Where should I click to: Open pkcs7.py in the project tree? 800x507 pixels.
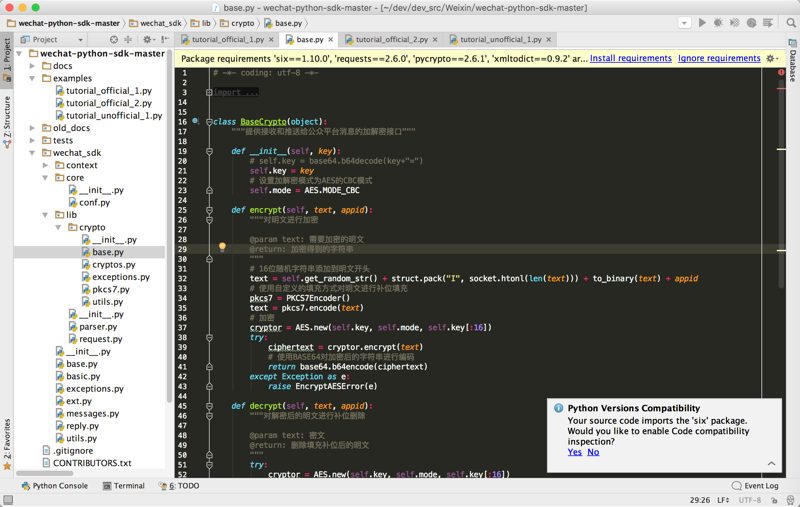coord(110,289)
